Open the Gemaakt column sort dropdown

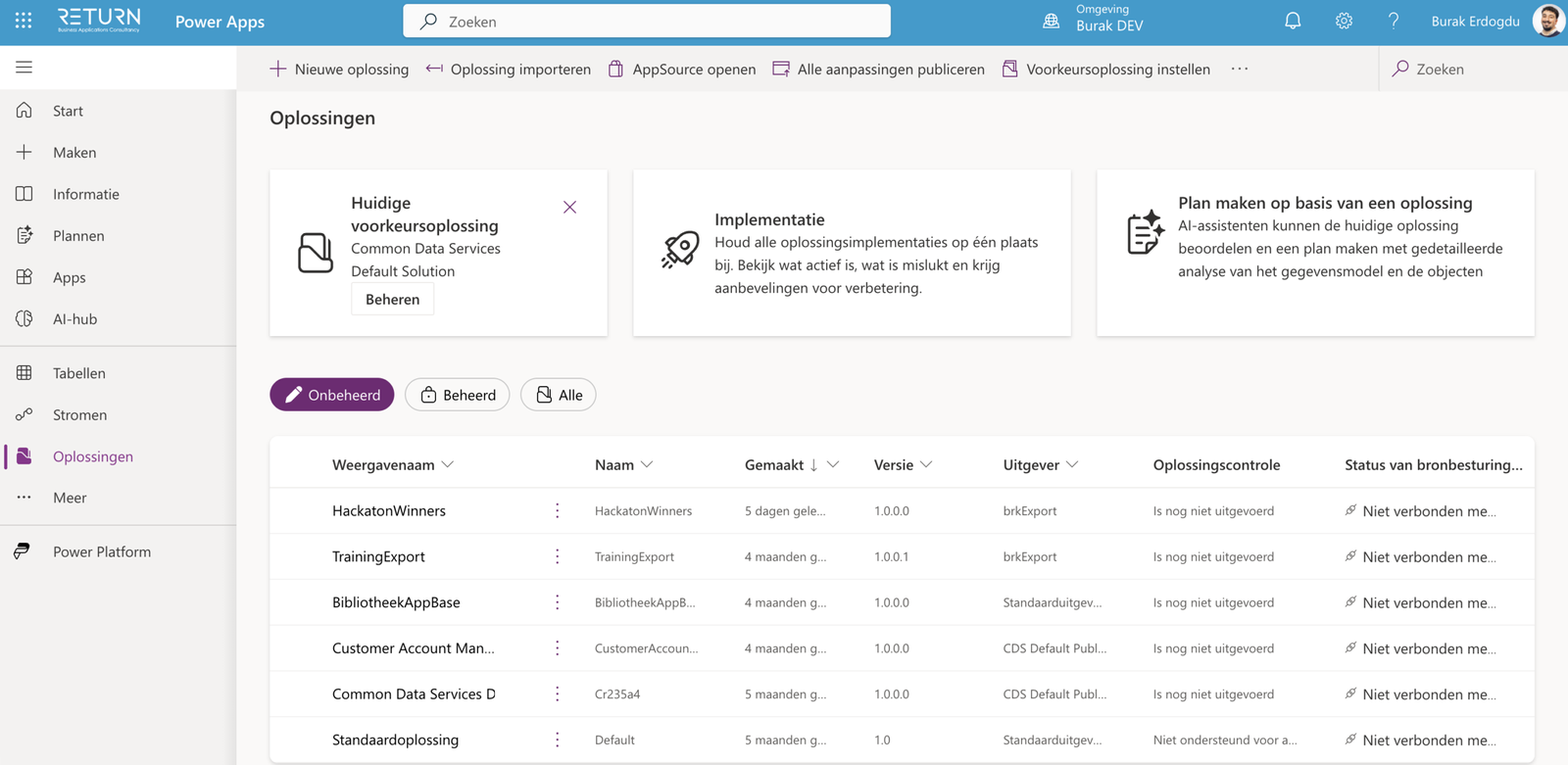833,464
